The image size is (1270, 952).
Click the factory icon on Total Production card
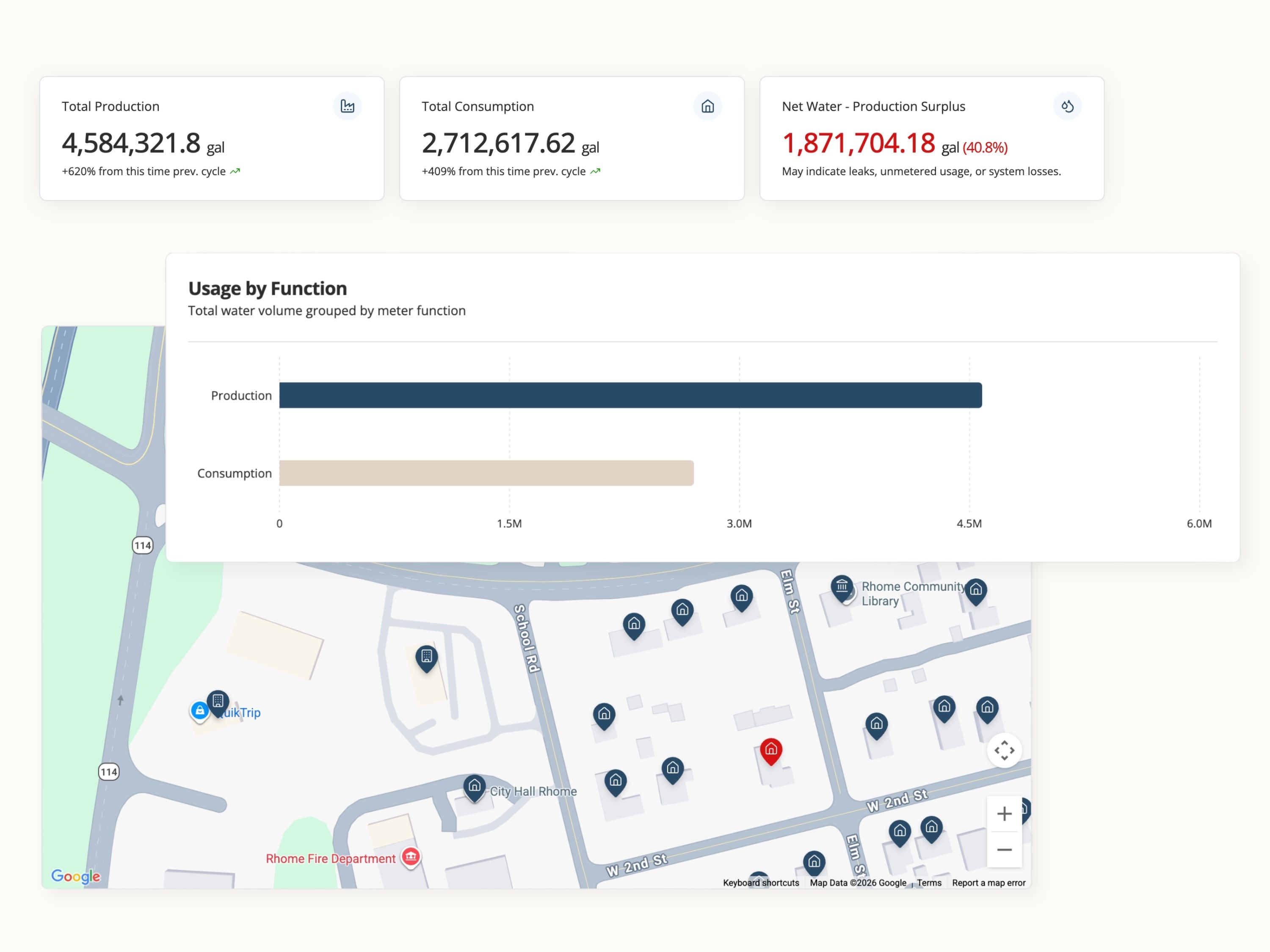point(347,106)
